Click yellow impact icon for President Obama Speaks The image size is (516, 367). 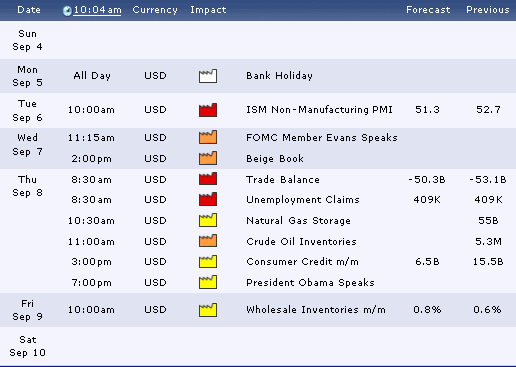(x=208, y=282)
